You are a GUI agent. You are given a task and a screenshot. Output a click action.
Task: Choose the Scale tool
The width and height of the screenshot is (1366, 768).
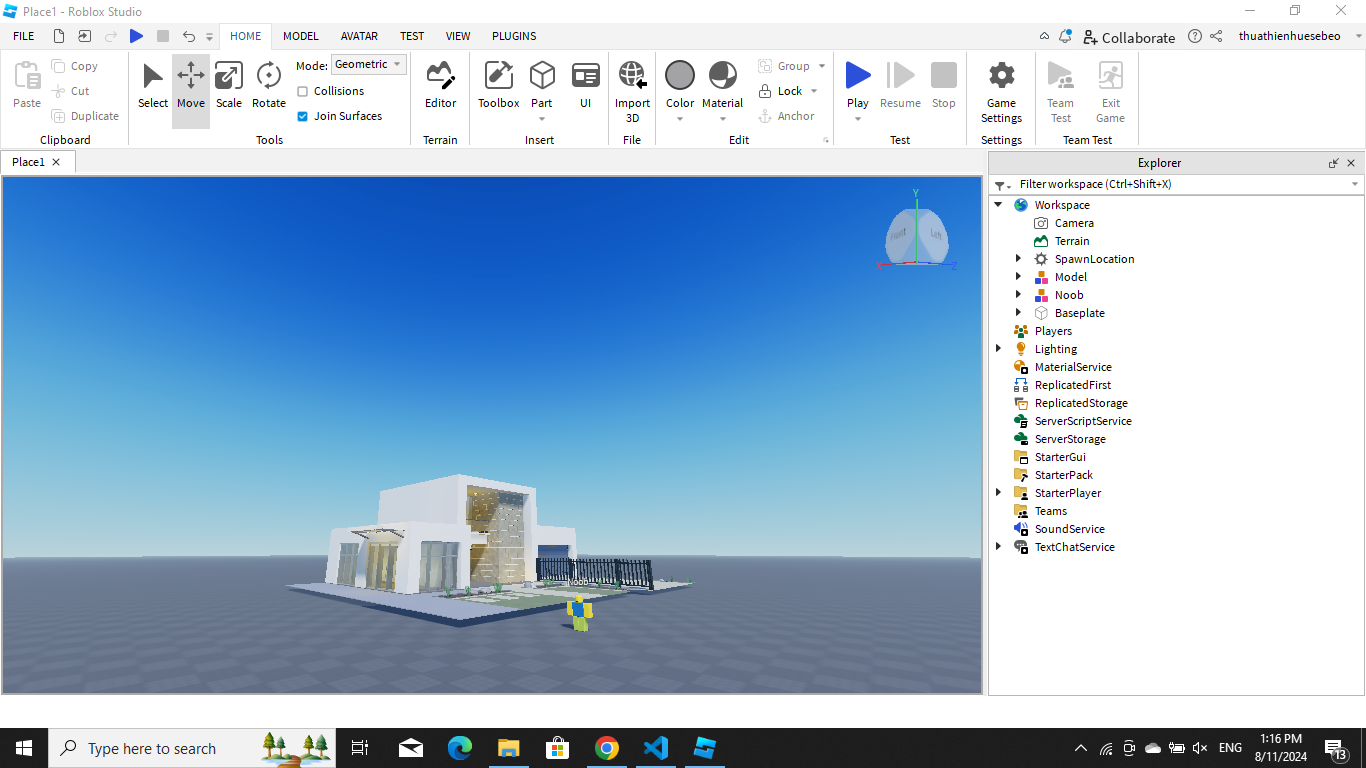point(229,85)
